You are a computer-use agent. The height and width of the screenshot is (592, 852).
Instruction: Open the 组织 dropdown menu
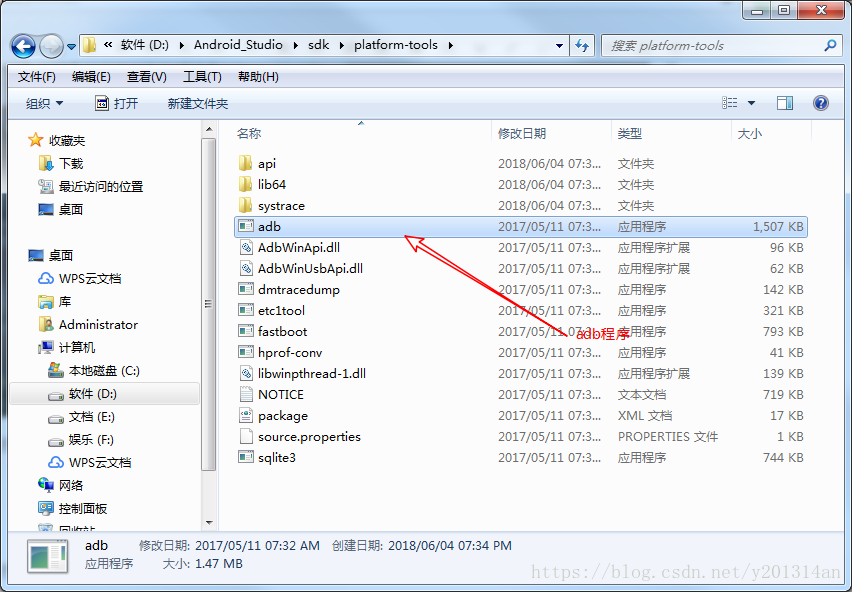click(x=45, y=103)
